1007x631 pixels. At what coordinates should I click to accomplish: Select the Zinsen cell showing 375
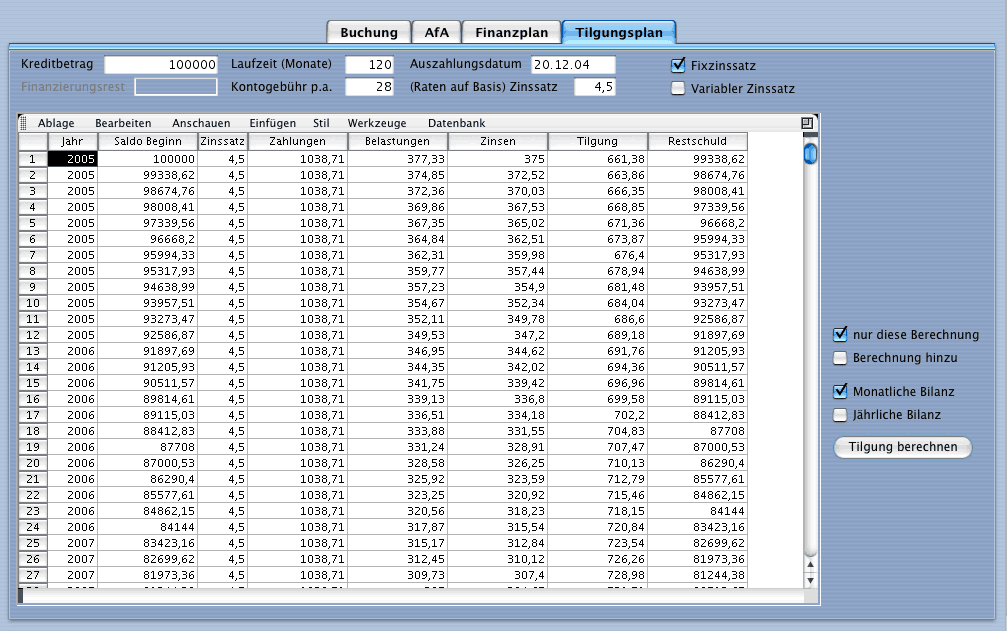[498, 159]
